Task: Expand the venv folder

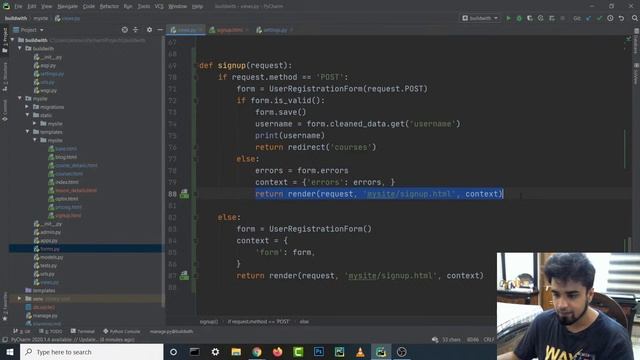Action: (x=20, y=299)
